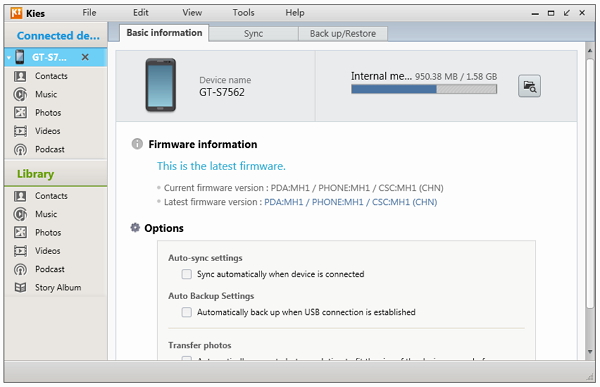The image size is (600, 387).
Task: Open the Edit menu
Action: 140,13
